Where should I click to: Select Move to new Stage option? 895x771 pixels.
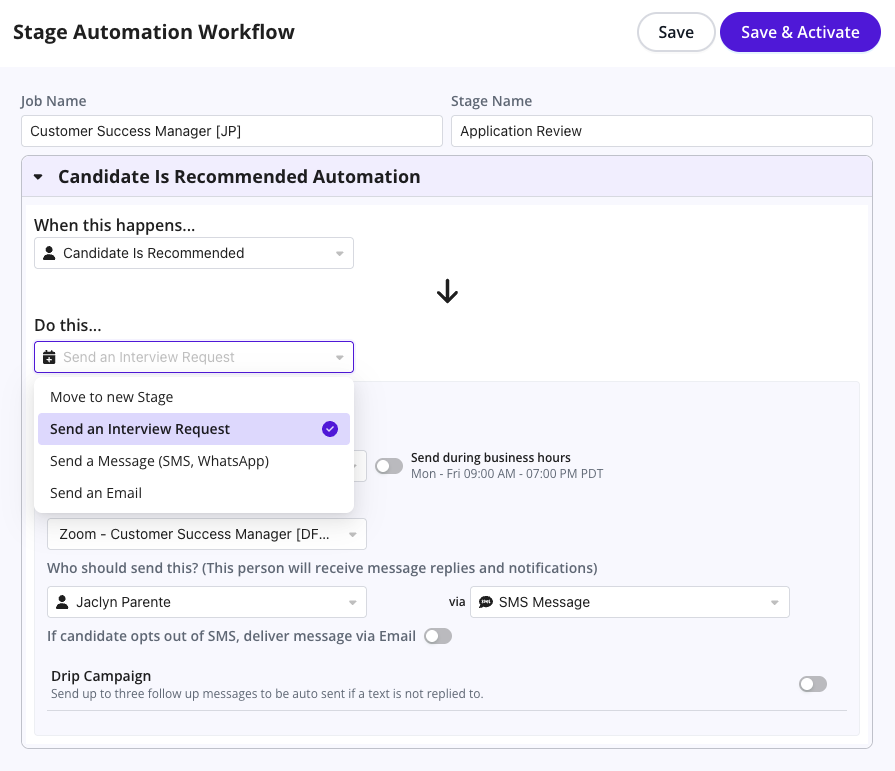click(112, 397)
